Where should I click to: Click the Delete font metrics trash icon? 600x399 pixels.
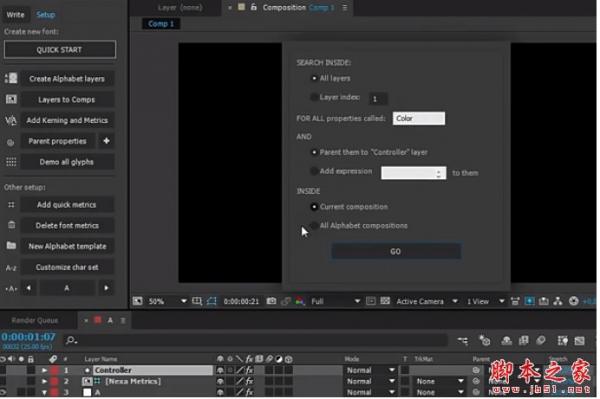pos(11,225)
